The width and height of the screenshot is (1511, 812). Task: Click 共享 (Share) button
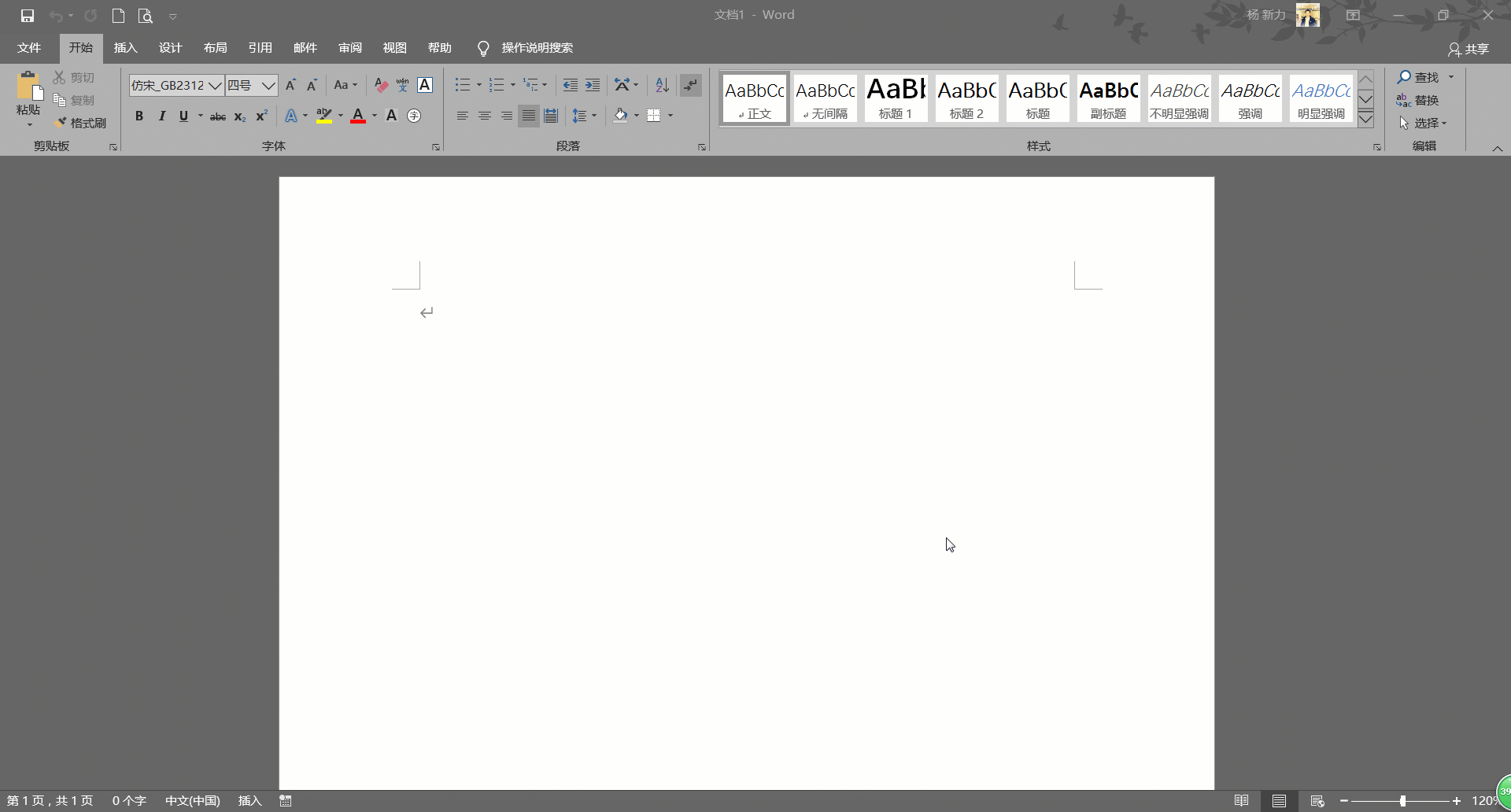pos(1469,49)
